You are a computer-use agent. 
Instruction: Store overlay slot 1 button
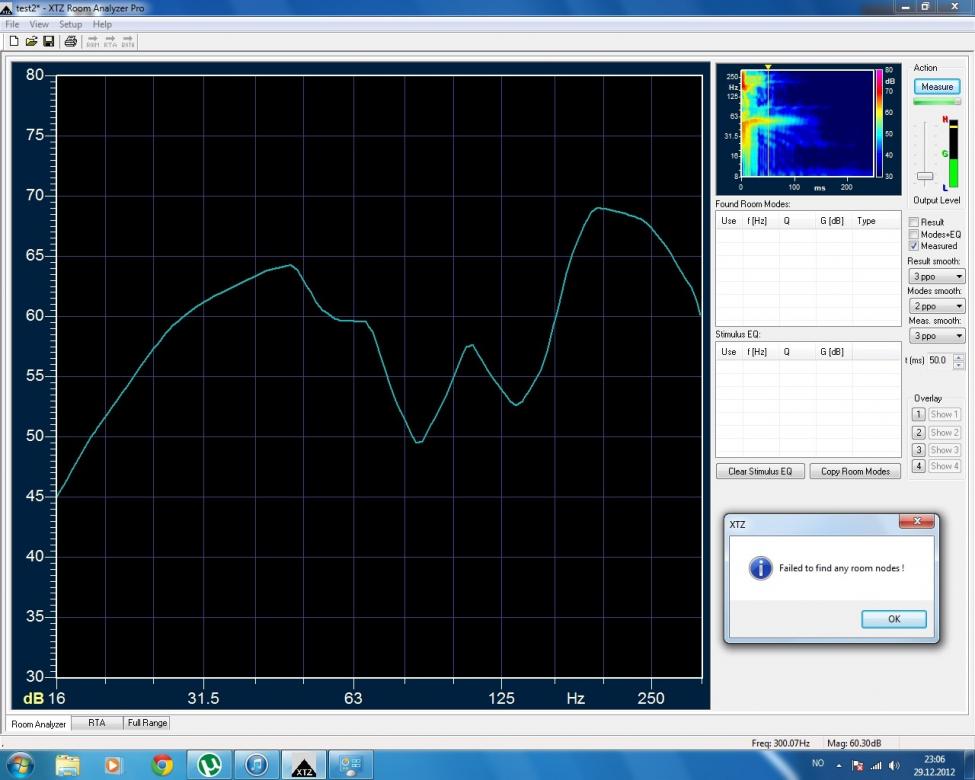pyautogui.click(x=917, y=414)
